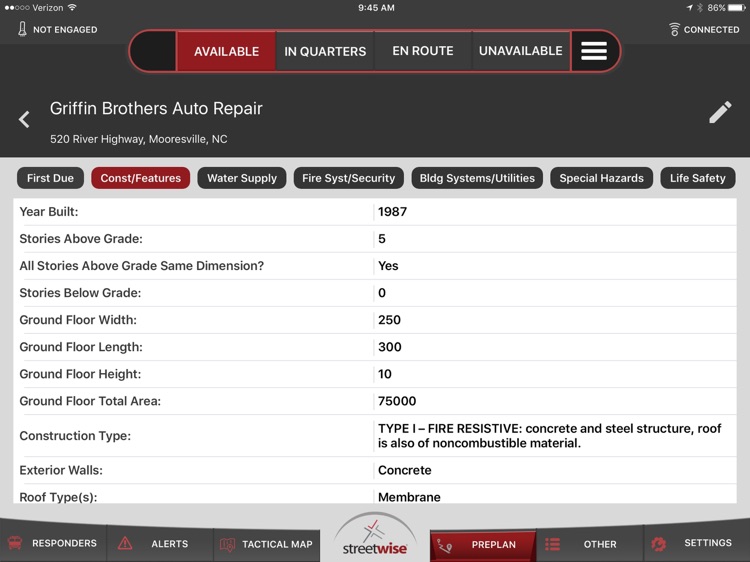Tap the TYPE I – FIRE RESISTIVE description

tap(550, 436)
